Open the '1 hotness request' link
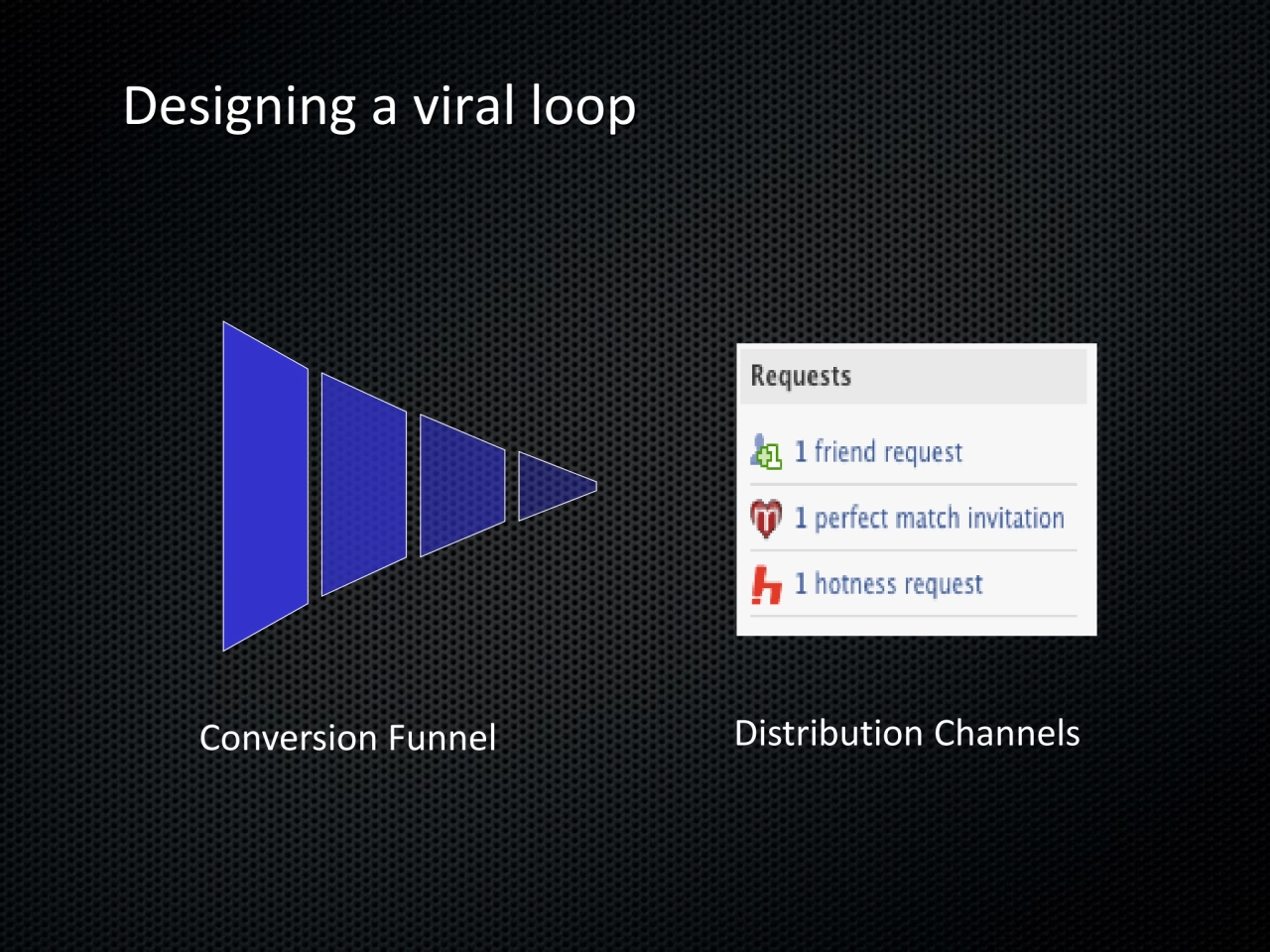The height and width of the screenshot is (952, 1270). click(x=888, y=584)
